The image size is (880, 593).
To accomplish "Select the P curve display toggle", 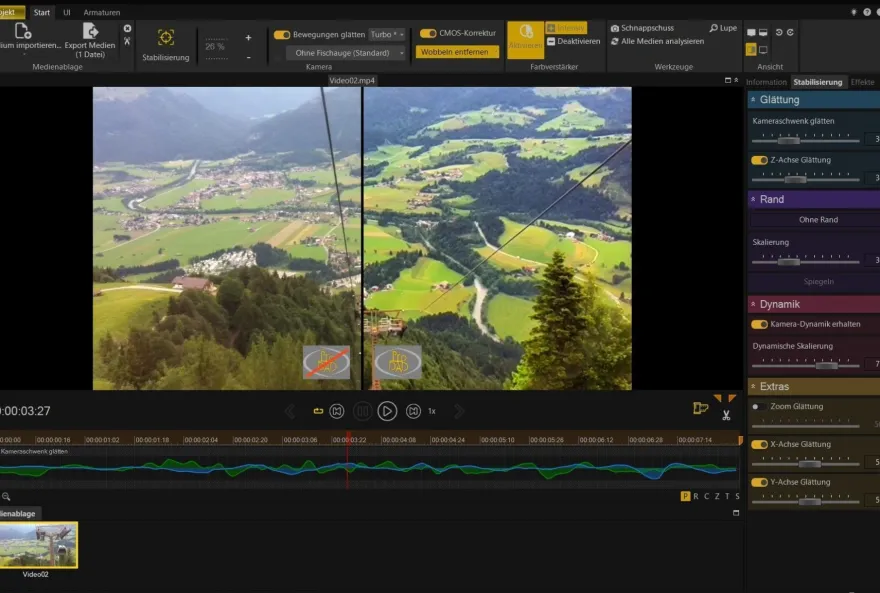I will (x=685, y=496).
